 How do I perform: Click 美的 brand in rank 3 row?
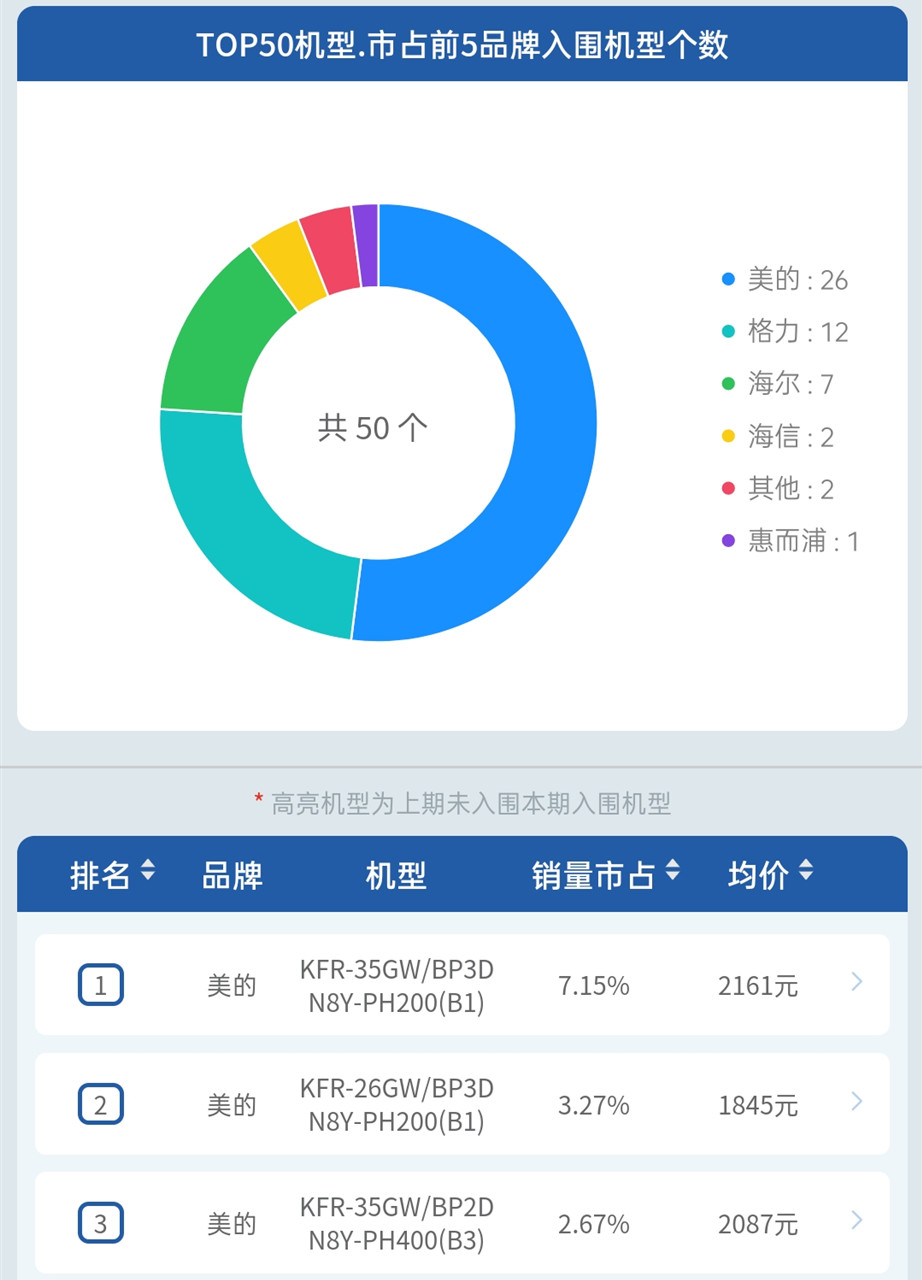232,1224
